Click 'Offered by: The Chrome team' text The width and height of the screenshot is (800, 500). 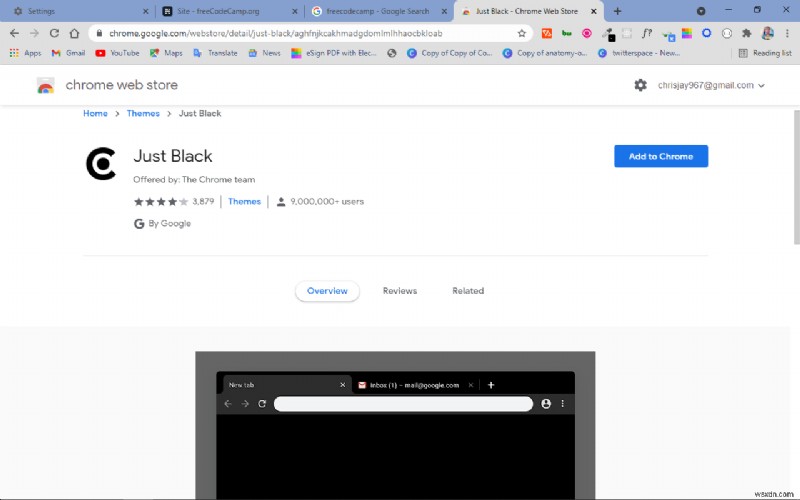194,180
